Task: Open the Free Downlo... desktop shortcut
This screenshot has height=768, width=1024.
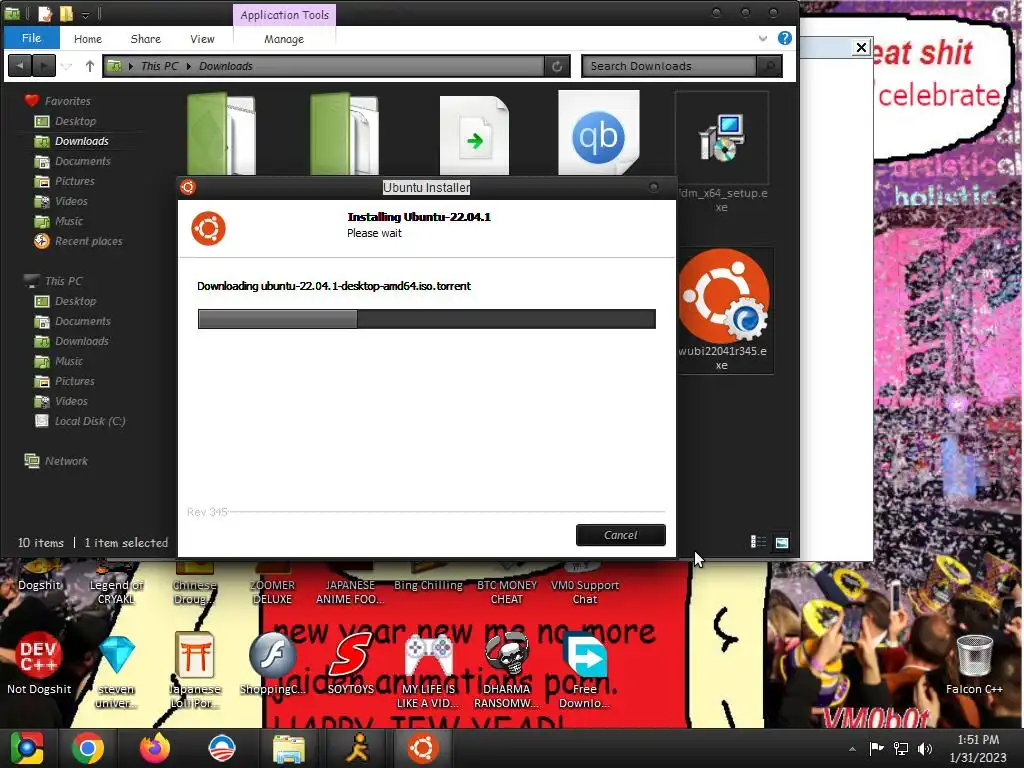Action: pyautogui.click(x=584, y=670)
